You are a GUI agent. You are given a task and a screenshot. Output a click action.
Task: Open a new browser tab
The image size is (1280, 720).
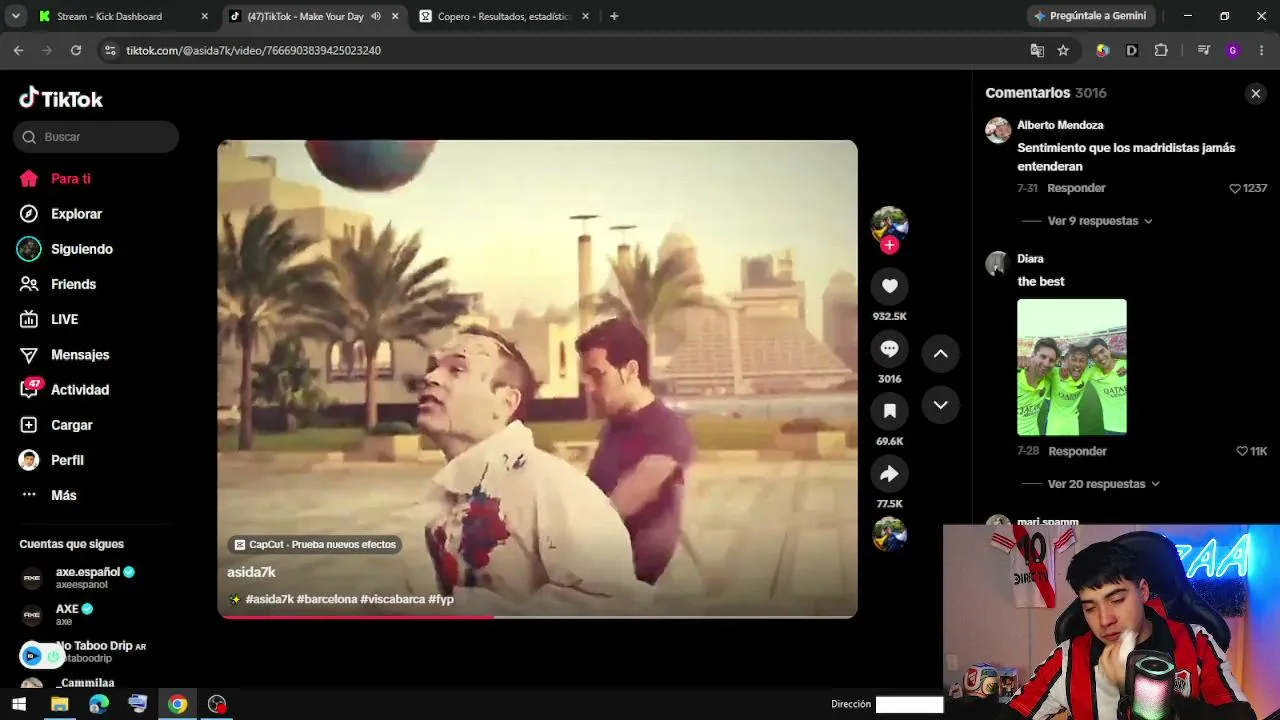tap(614, 16)
